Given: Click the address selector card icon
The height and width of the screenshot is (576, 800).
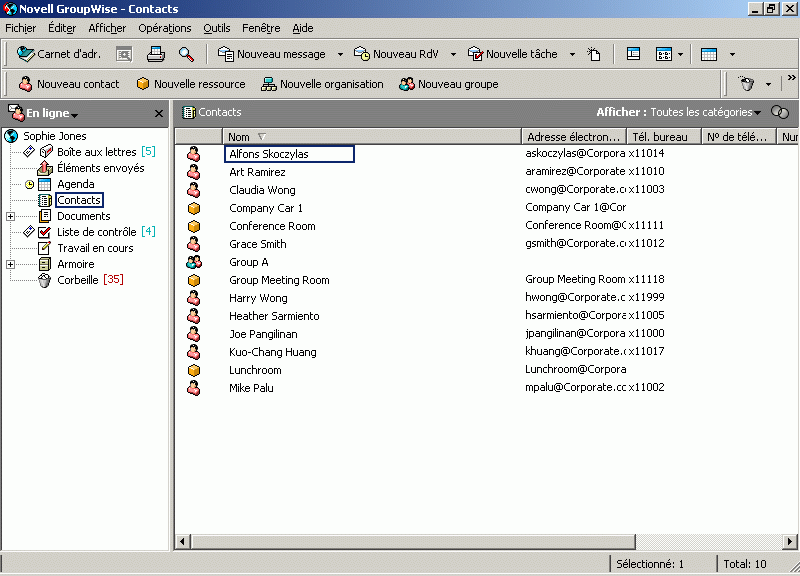Looking at the screenshot, I should (124, 54).
